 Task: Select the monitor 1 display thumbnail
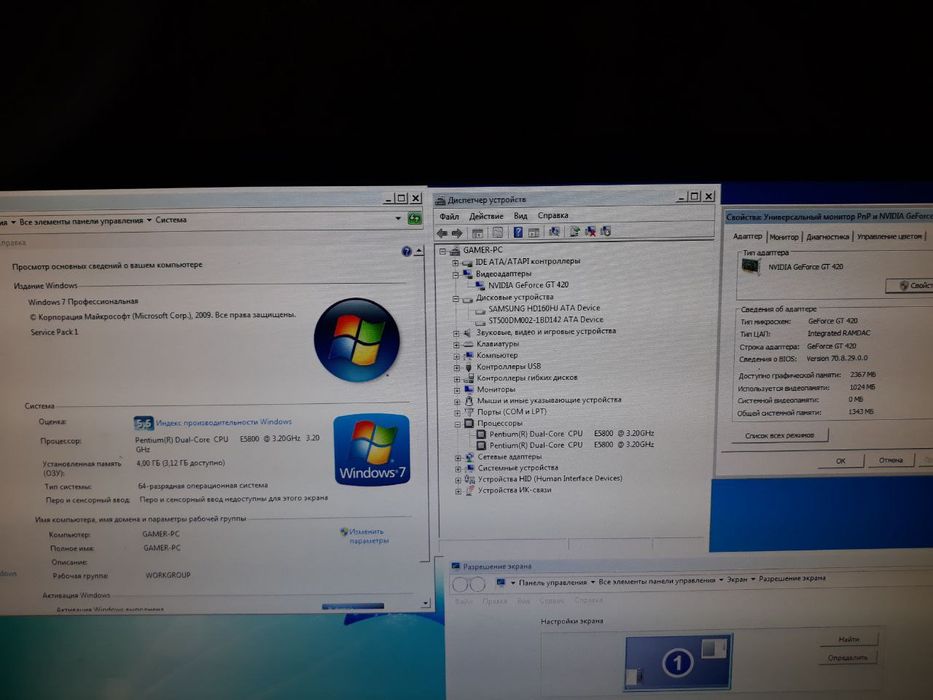tap(678, 662)
